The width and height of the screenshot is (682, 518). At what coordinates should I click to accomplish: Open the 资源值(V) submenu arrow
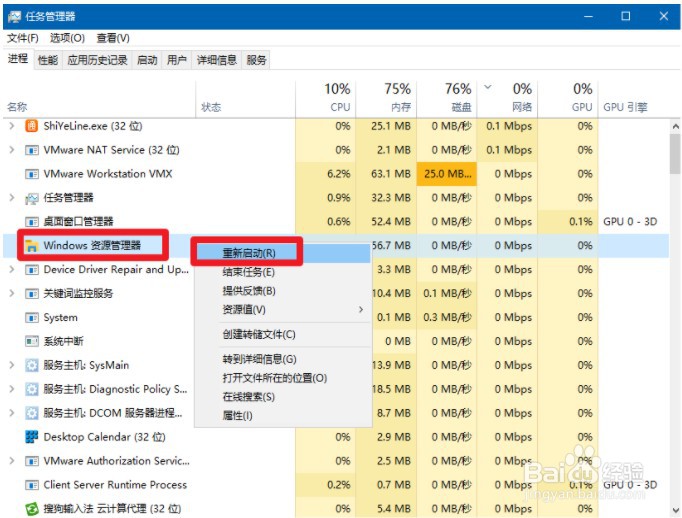coord(361,310)
